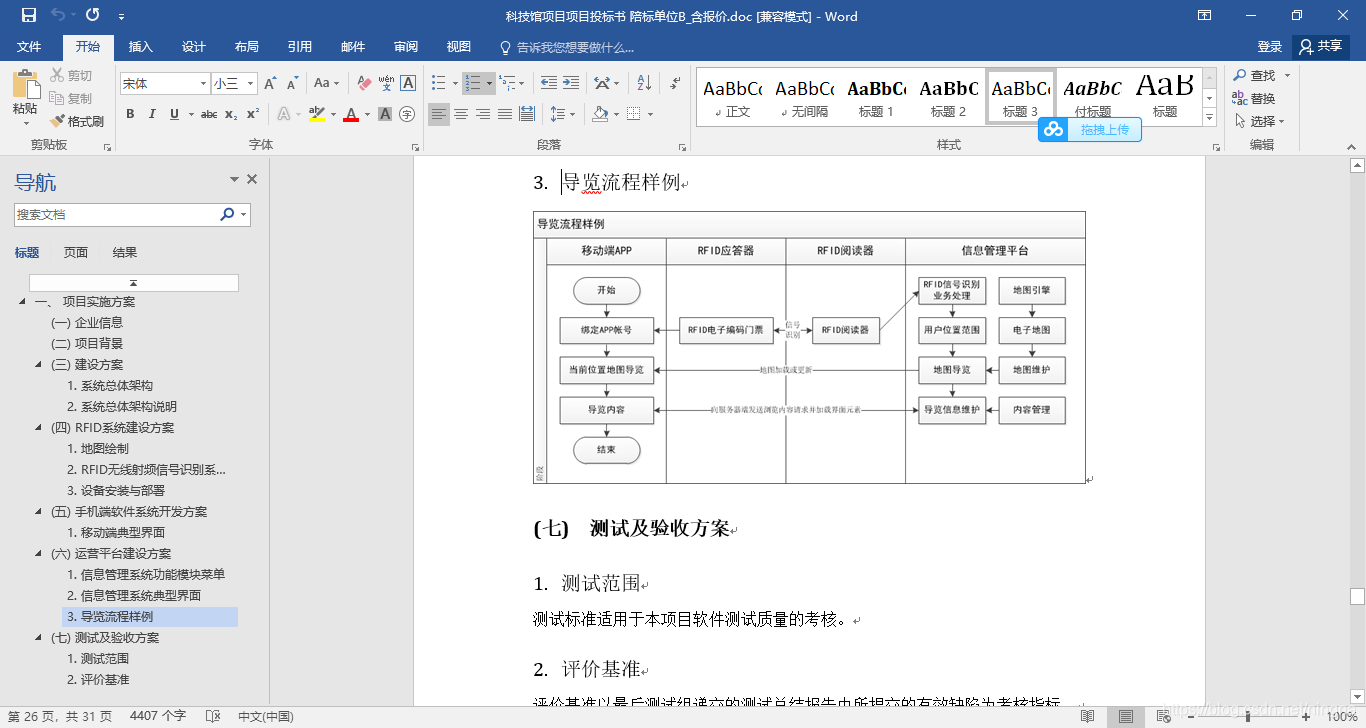Click the red font color button
The height and width of the screenshot is (728, 1366).
click(351, 114)
